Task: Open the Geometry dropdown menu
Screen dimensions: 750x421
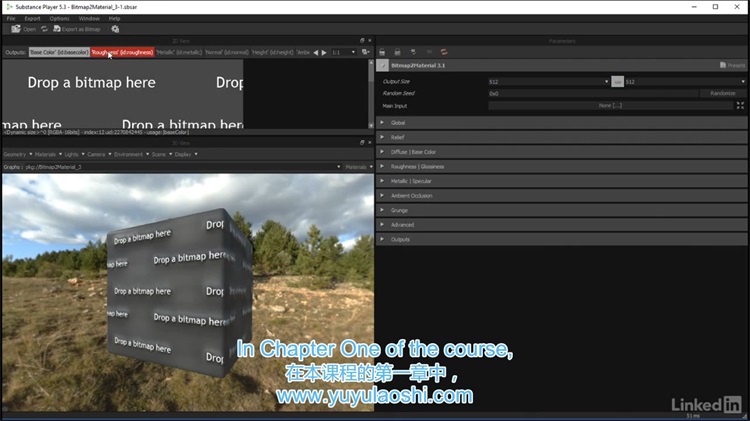Action: [x=18, y=155]
